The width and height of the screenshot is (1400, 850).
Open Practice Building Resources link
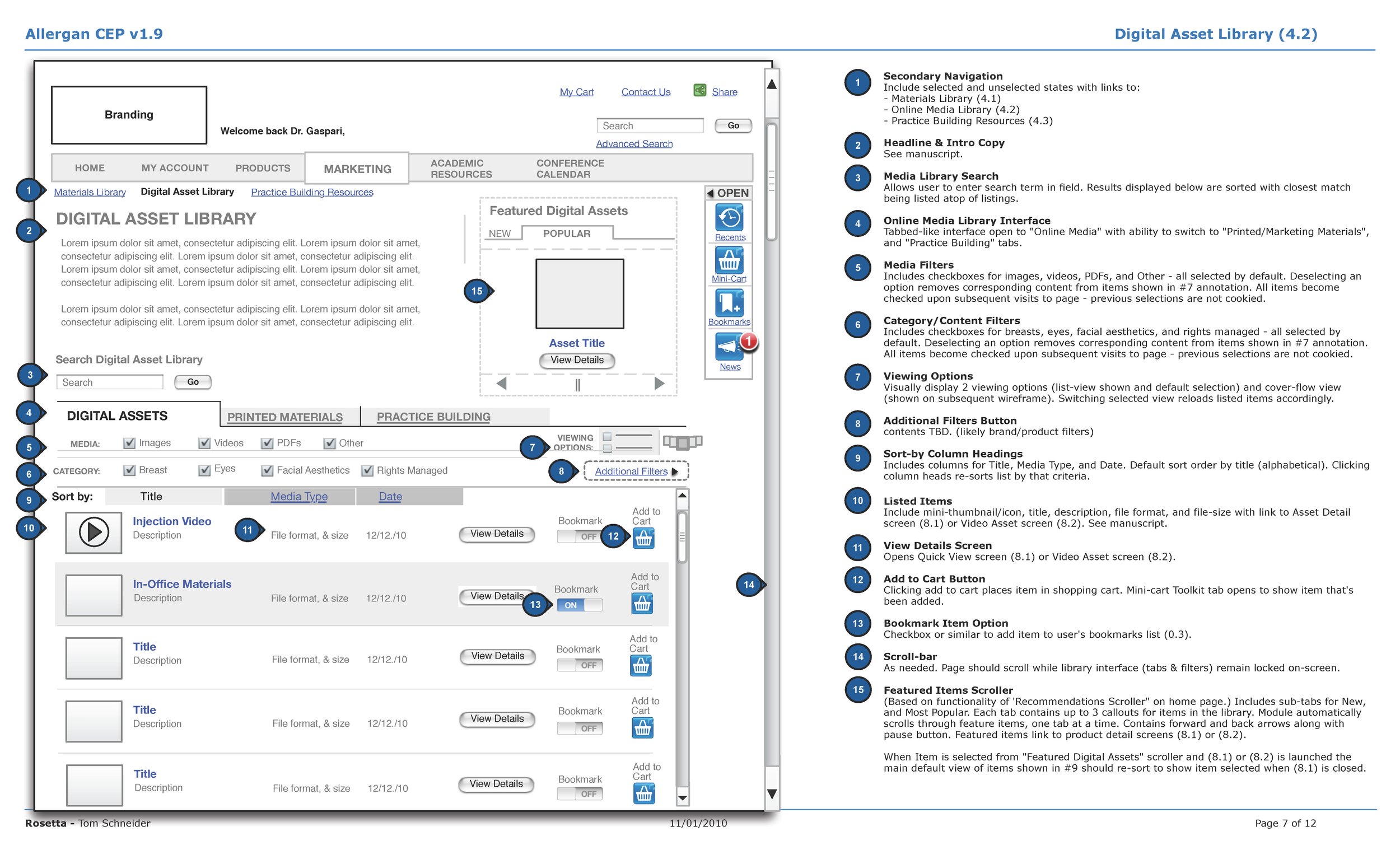(312, 192)
